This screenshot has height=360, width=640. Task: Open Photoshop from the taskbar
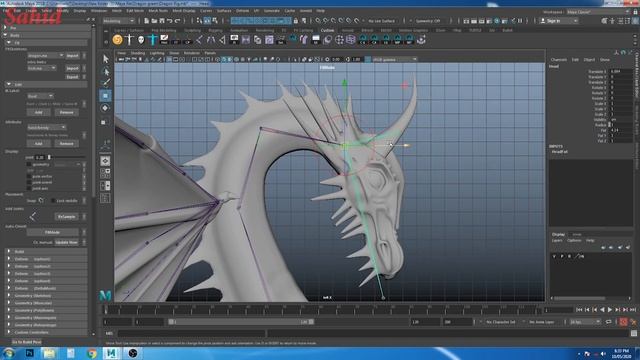point(29,353)
